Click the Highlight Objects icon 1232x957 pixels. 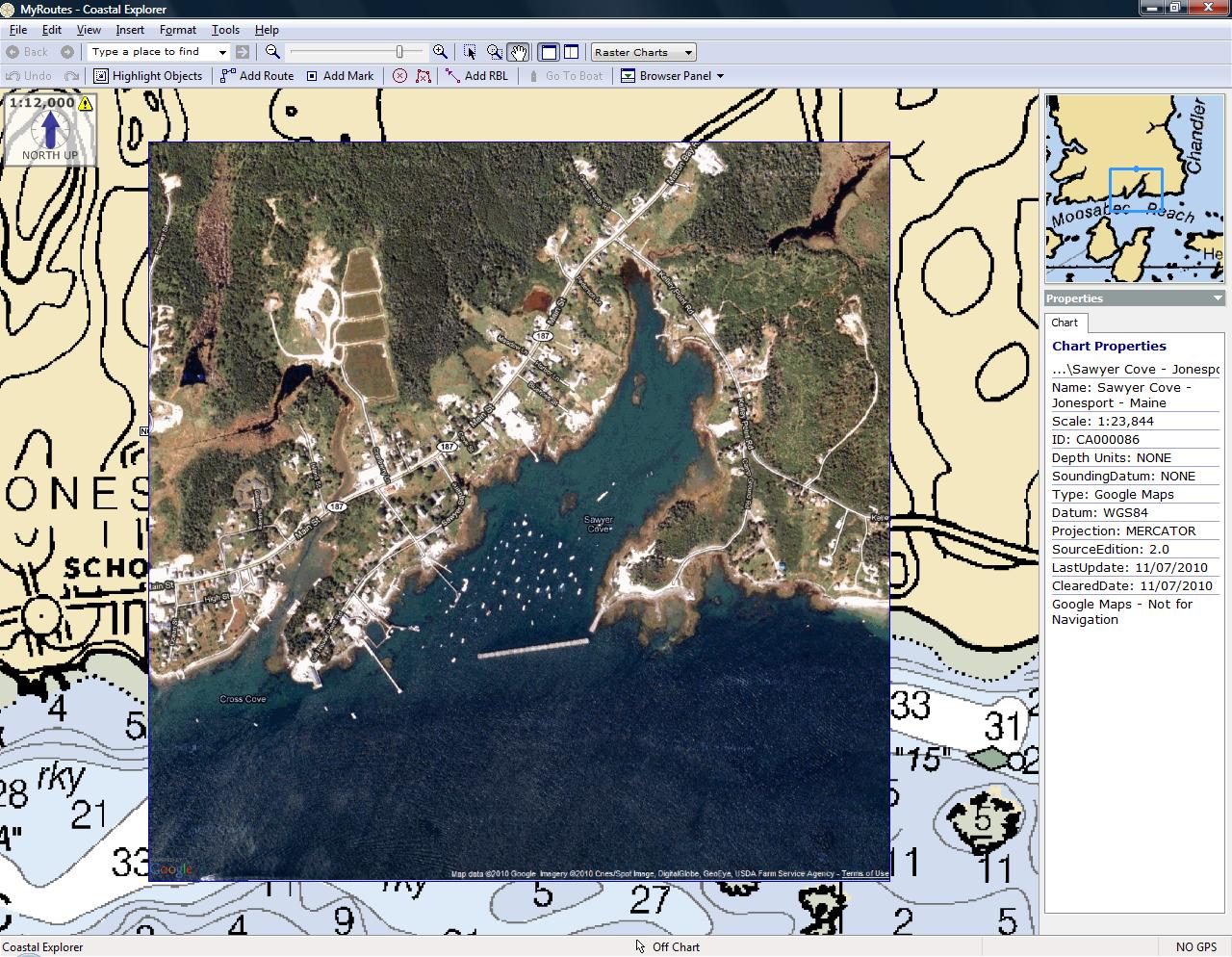(101, 75)
